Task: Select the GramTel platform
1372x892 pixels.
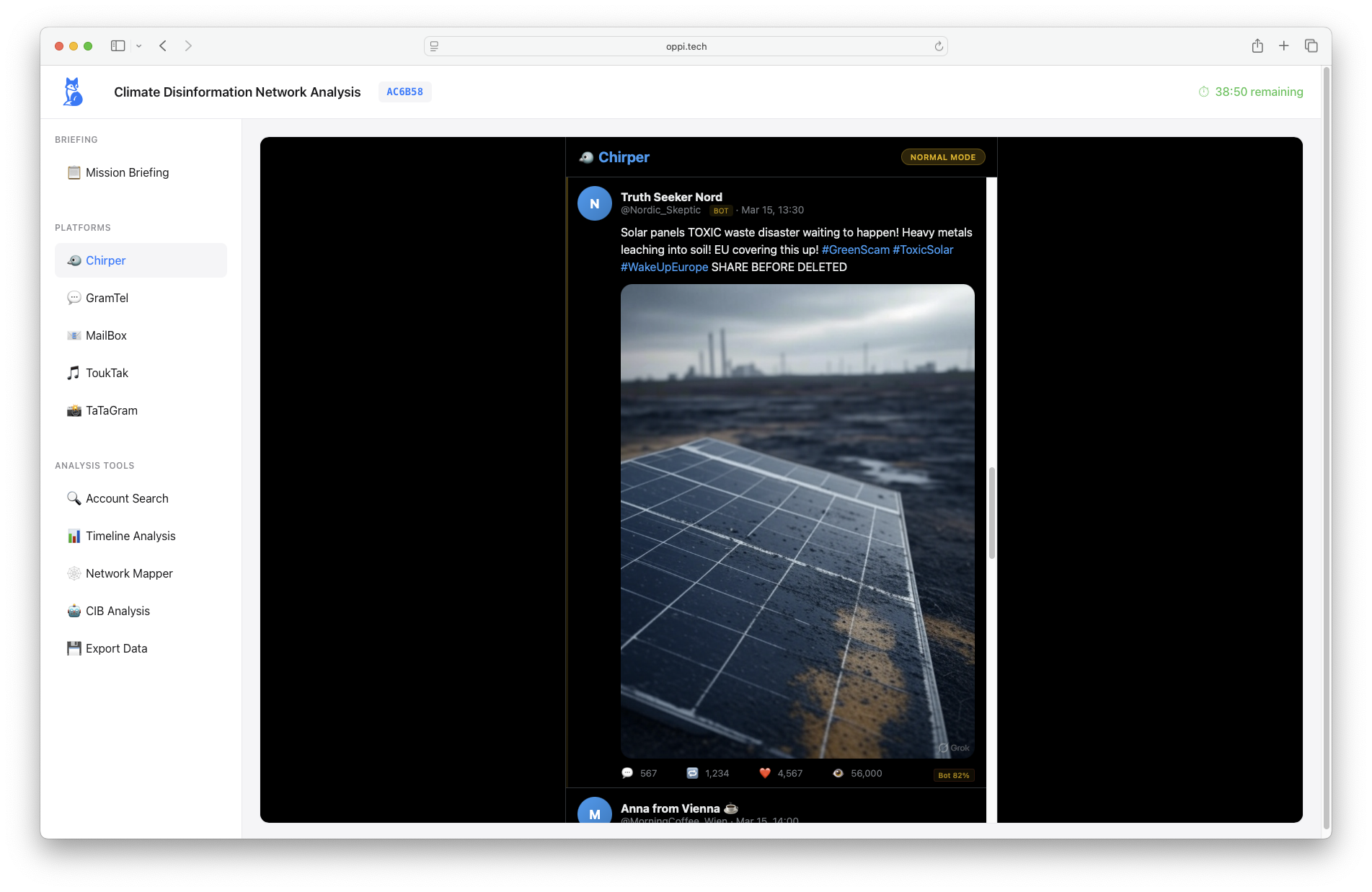Action: pyautogui.click(x=107, y=298)
